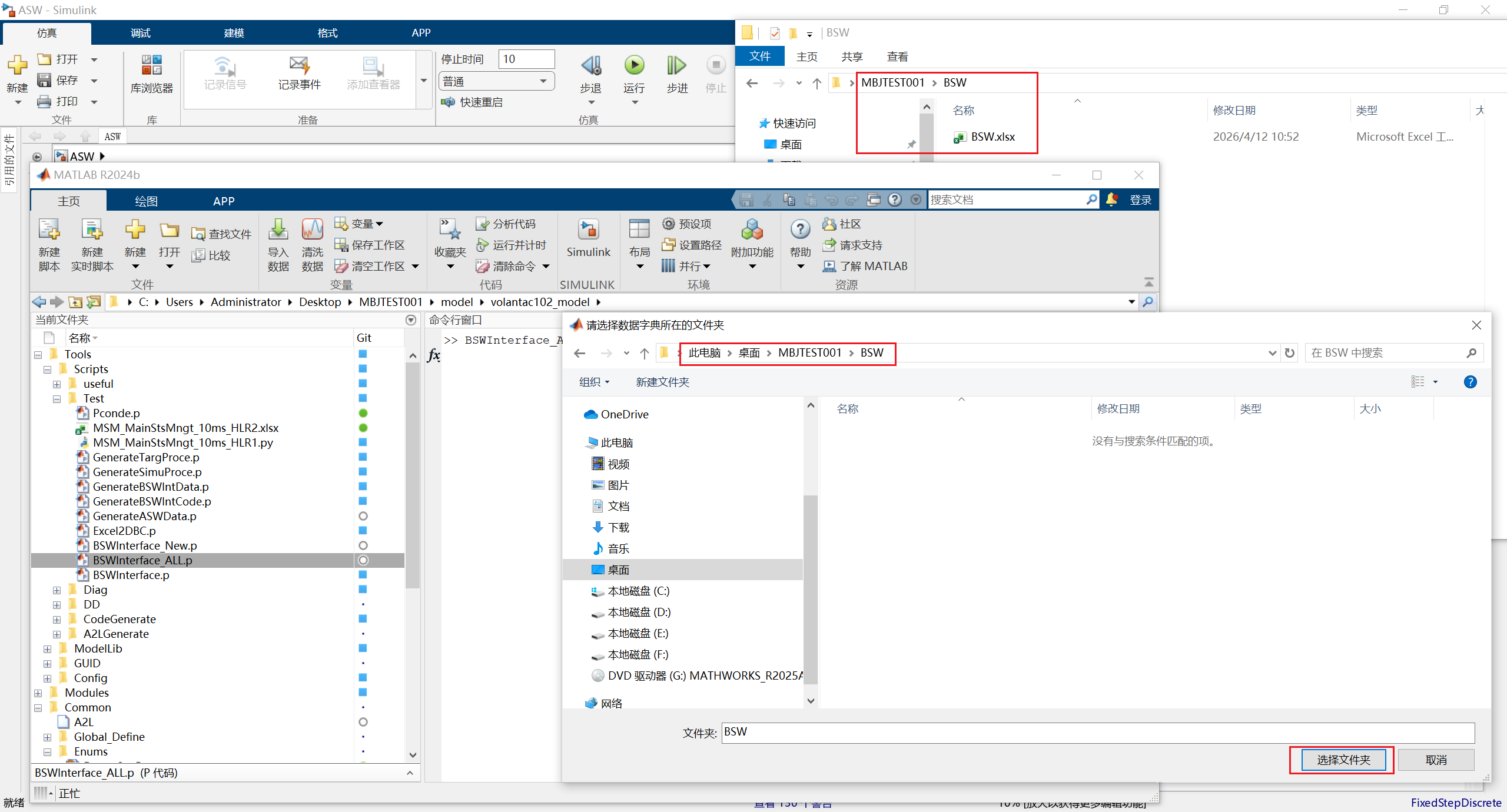Screen dimensions: 1507x812
Task: Select GenerateASWData.p in MATLAB file list
Action: 144,516
